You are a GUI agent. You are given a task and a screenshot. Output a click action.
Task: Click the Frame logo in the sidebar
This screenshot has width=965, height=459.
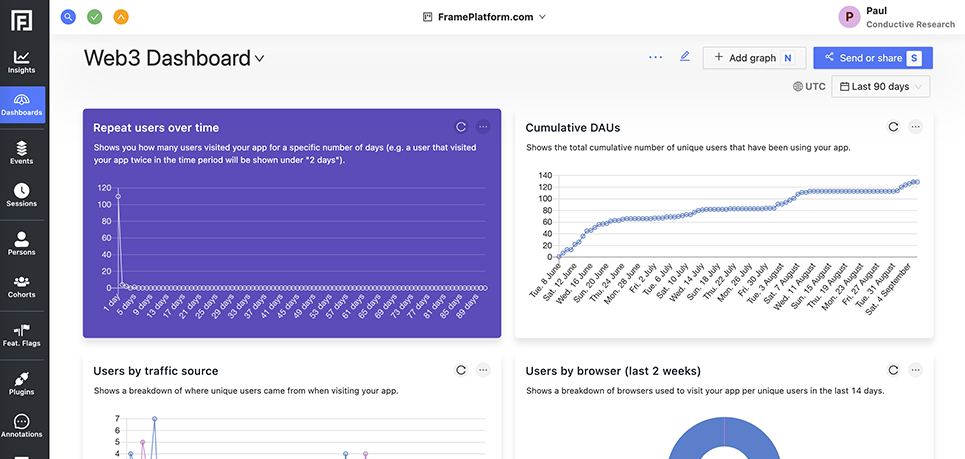(x=22, y=19)
